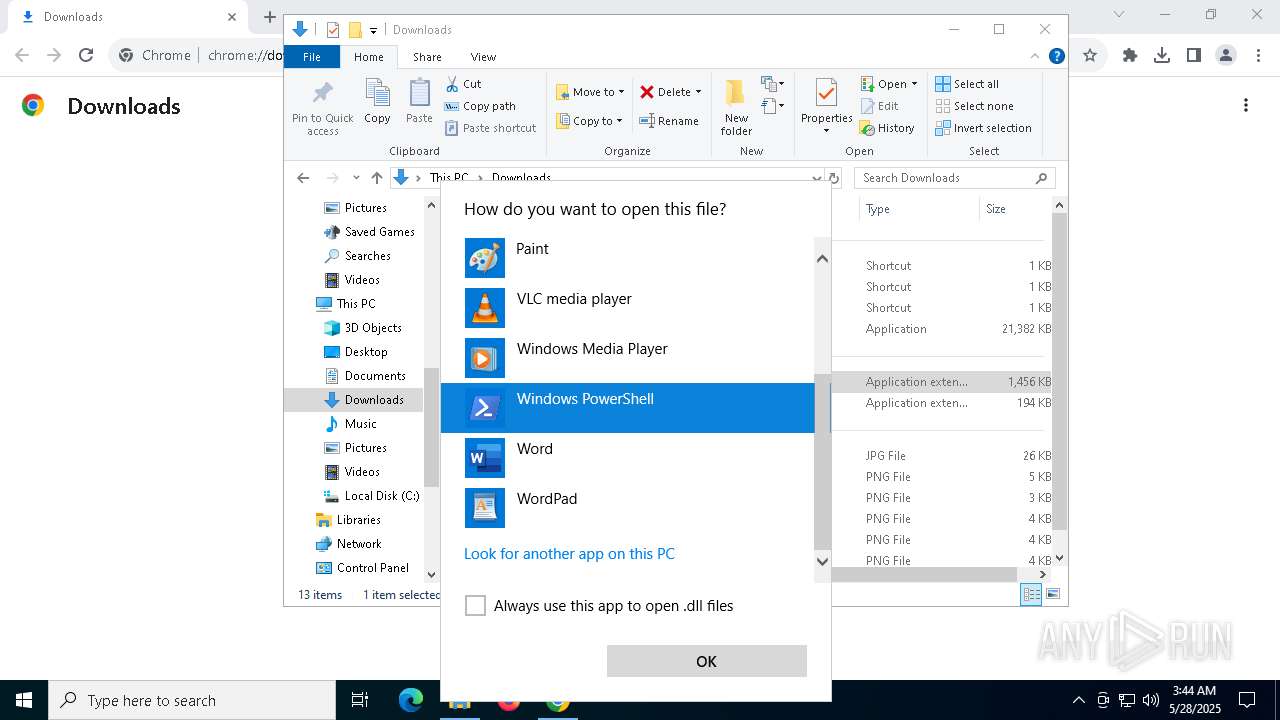Bookmark this page with the star icon
The height and width of the screenshot is (720, 1280).
click(1090, 55)
